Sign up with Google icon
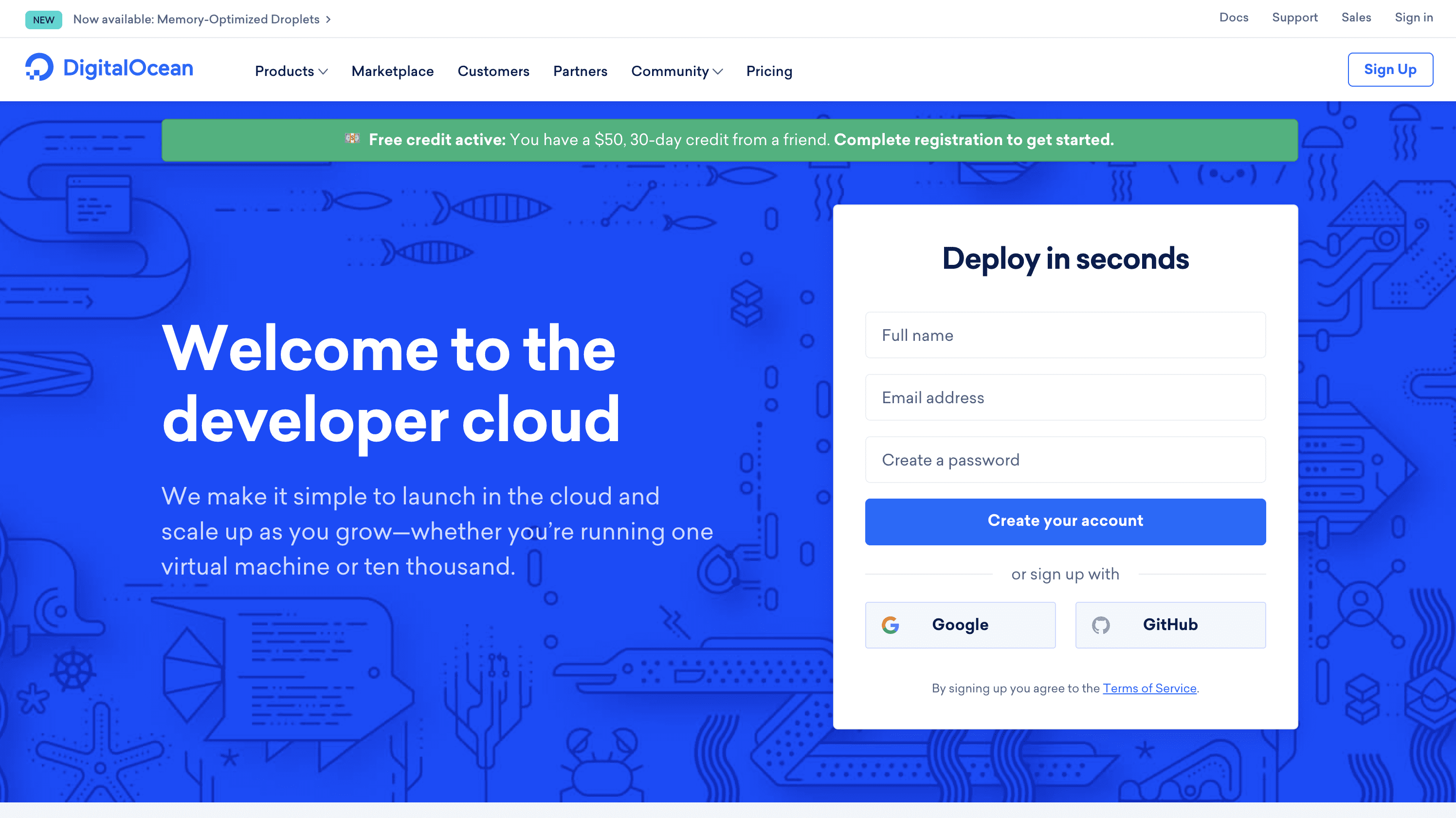 [x=890, y=625]
